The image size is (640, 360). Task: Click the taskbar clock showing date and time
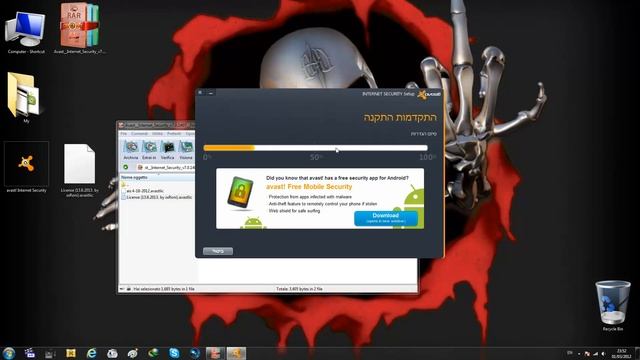(x=622, y=353)
